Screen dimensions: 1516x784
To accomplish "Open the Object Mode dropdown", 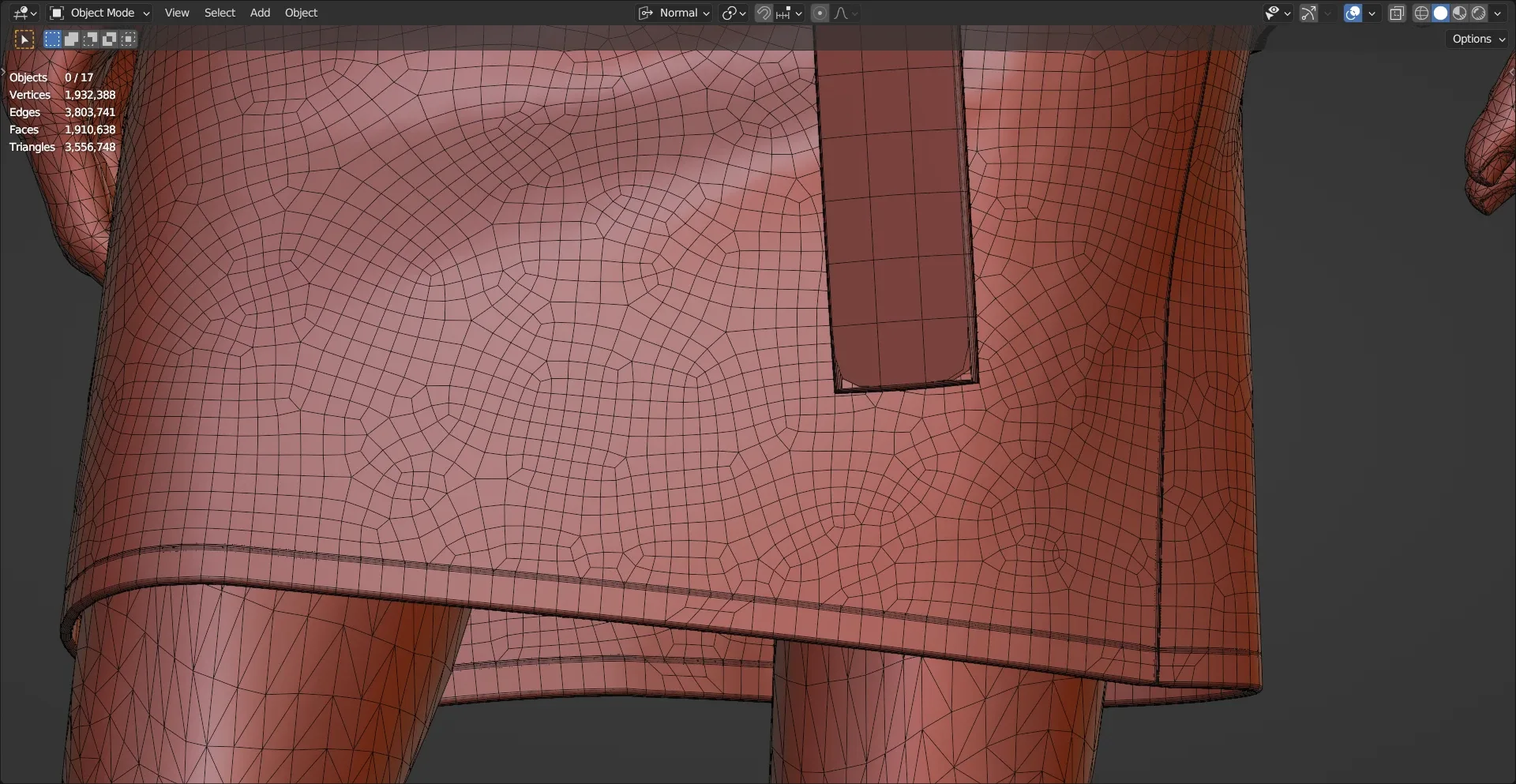I will point(99,13).
